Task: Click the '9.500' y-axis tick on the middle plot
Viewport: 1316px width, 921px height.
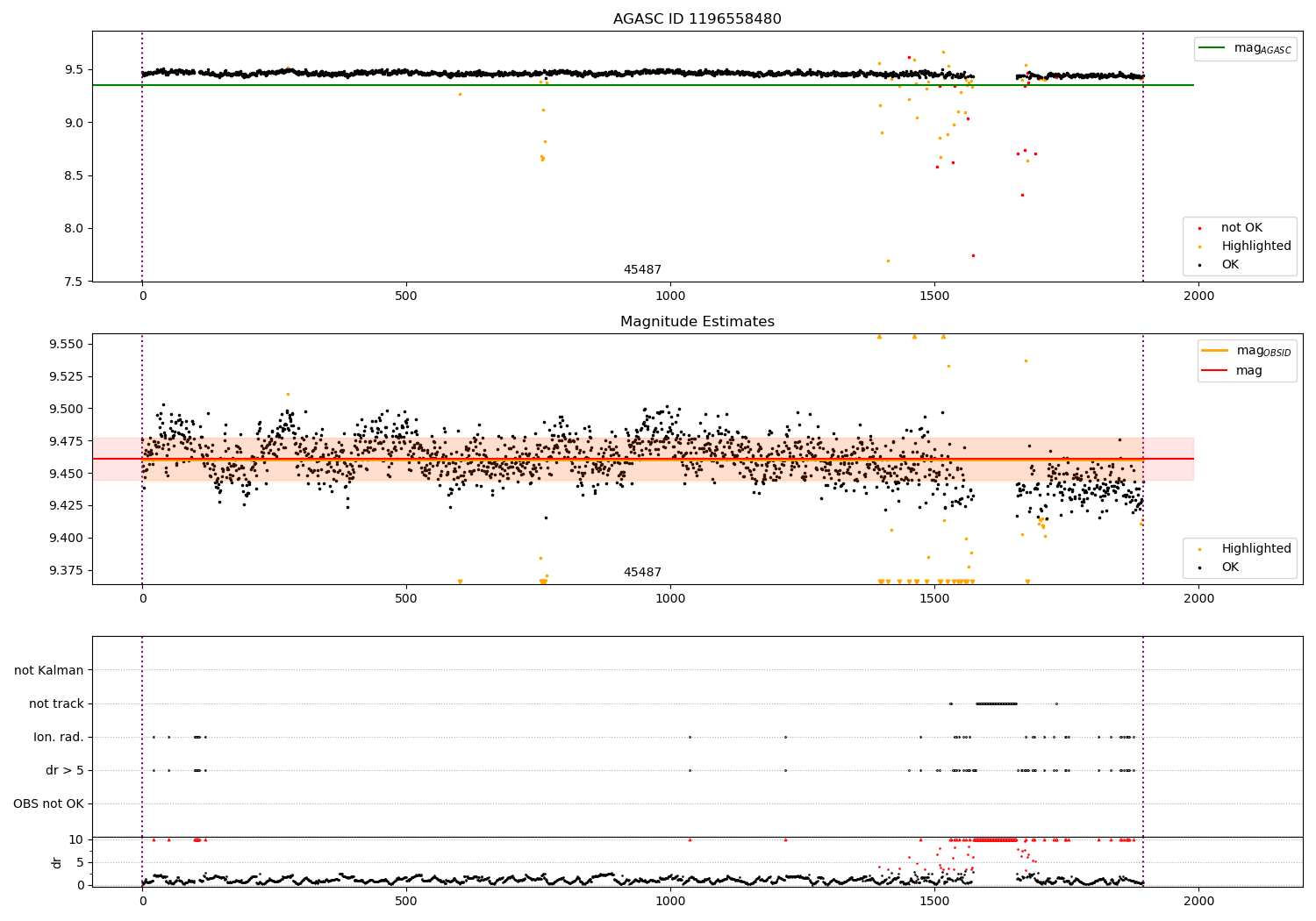Action: pyautogui.click(x=66, y=409)
